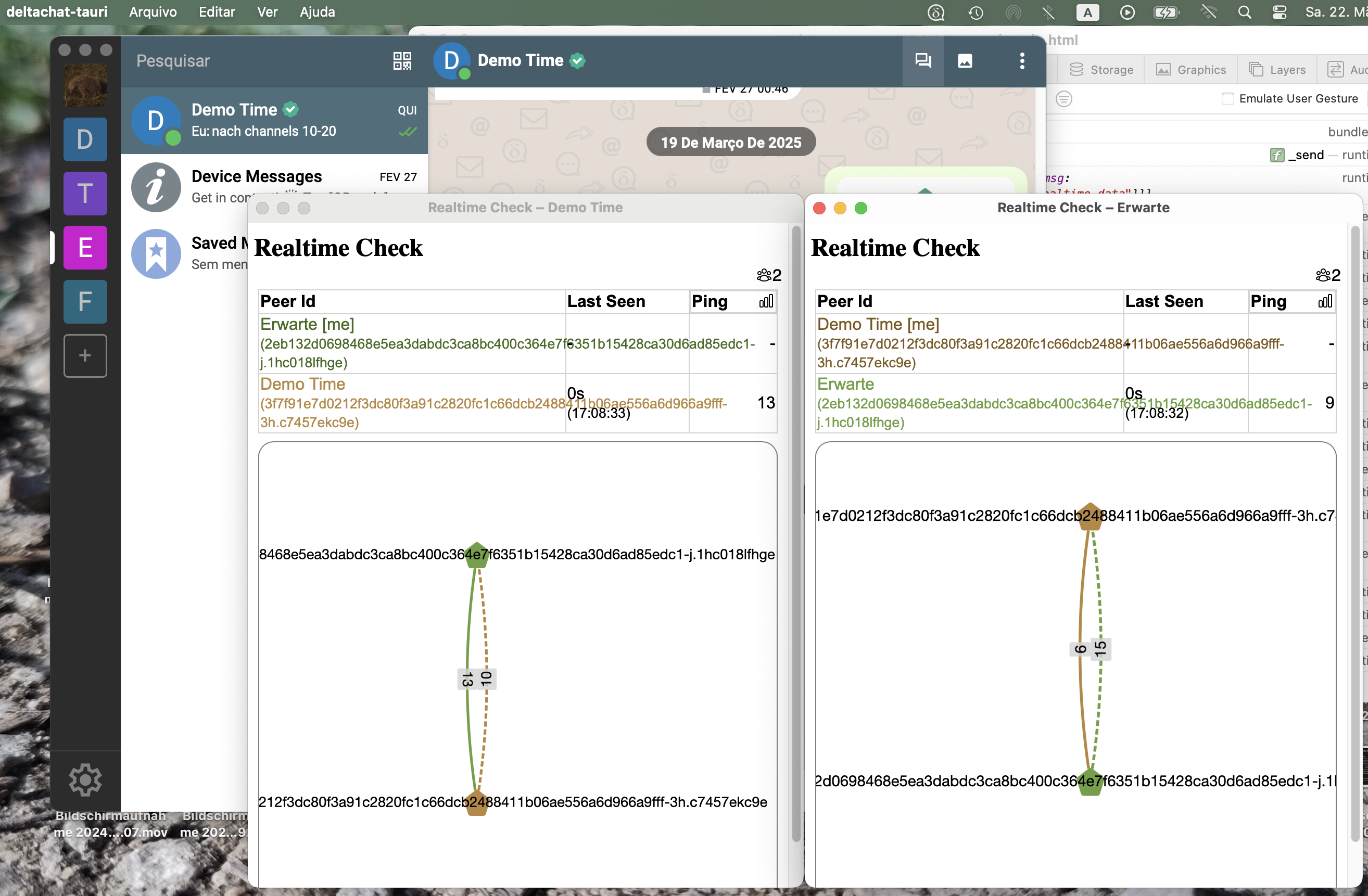1368x896 pixels.
Task: Click the play circle menu bar icon
Action: click(1127, 12)
